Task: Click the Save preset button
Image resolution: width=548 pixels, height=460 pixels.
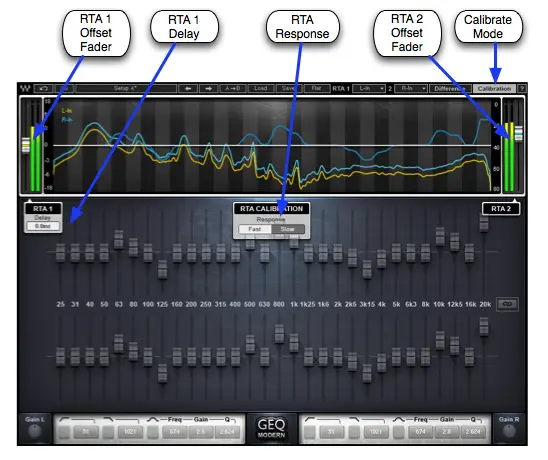Action: point(288,88)
